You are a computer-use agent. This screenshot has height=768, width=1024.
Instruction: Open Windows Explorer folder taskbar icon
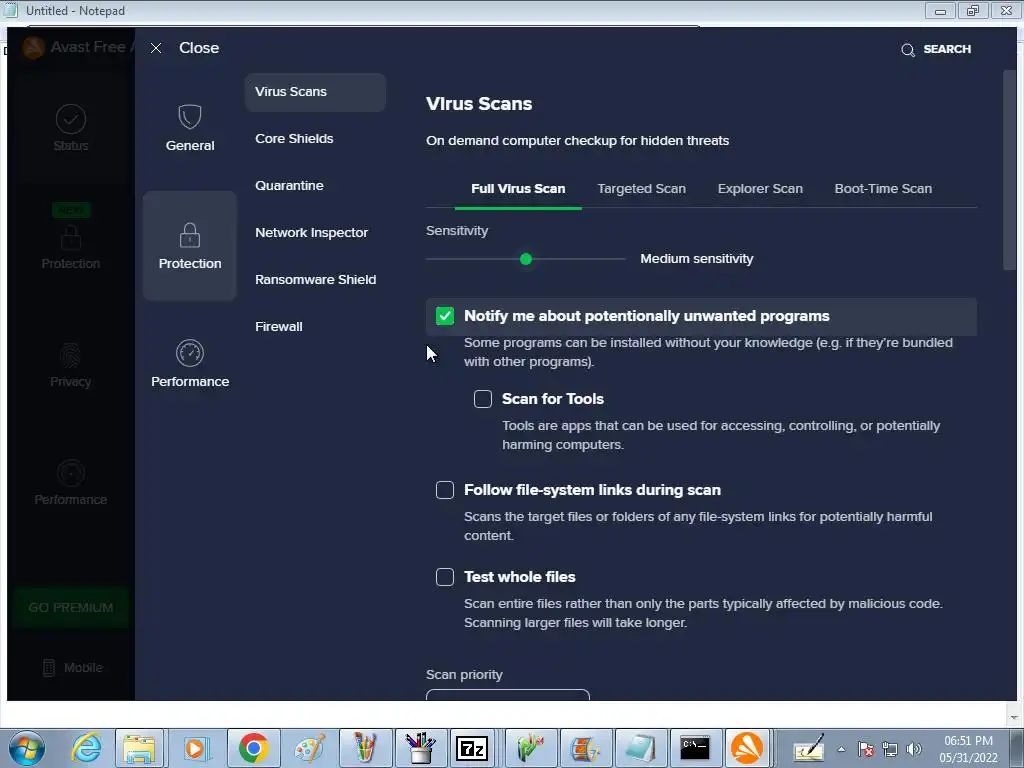[139, 748]
